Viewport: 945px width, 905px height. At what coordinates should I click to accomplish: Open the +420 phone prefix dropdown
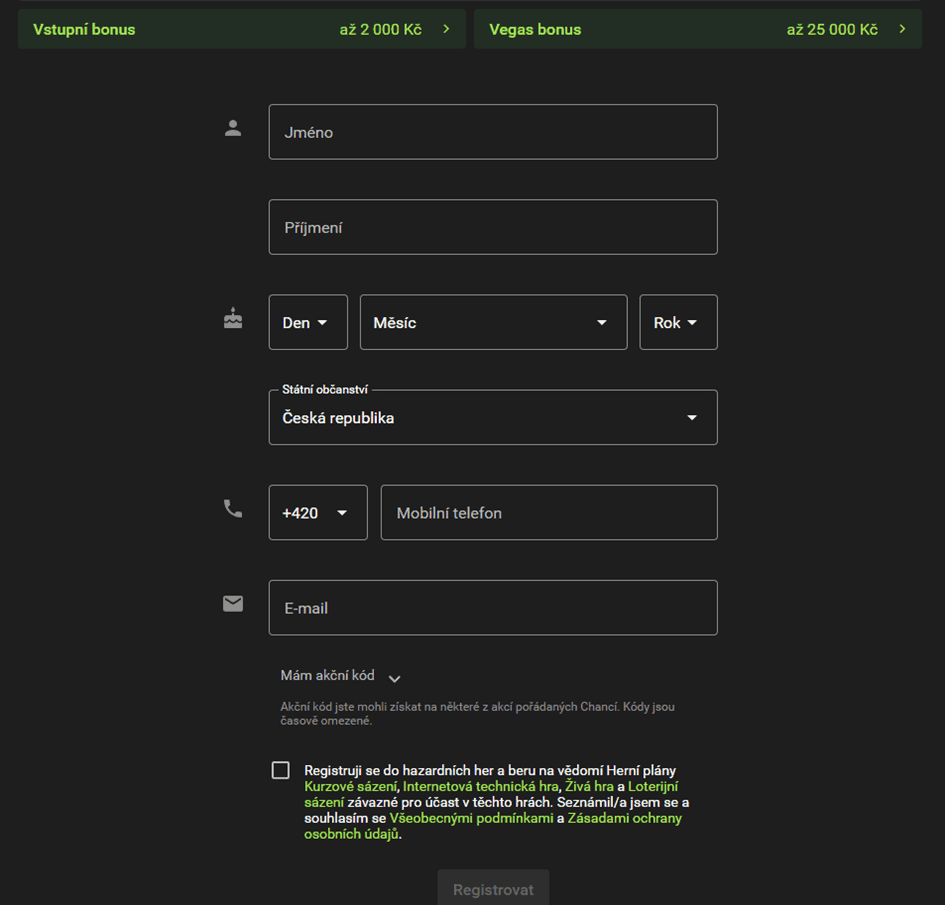(x=318, y=513)
